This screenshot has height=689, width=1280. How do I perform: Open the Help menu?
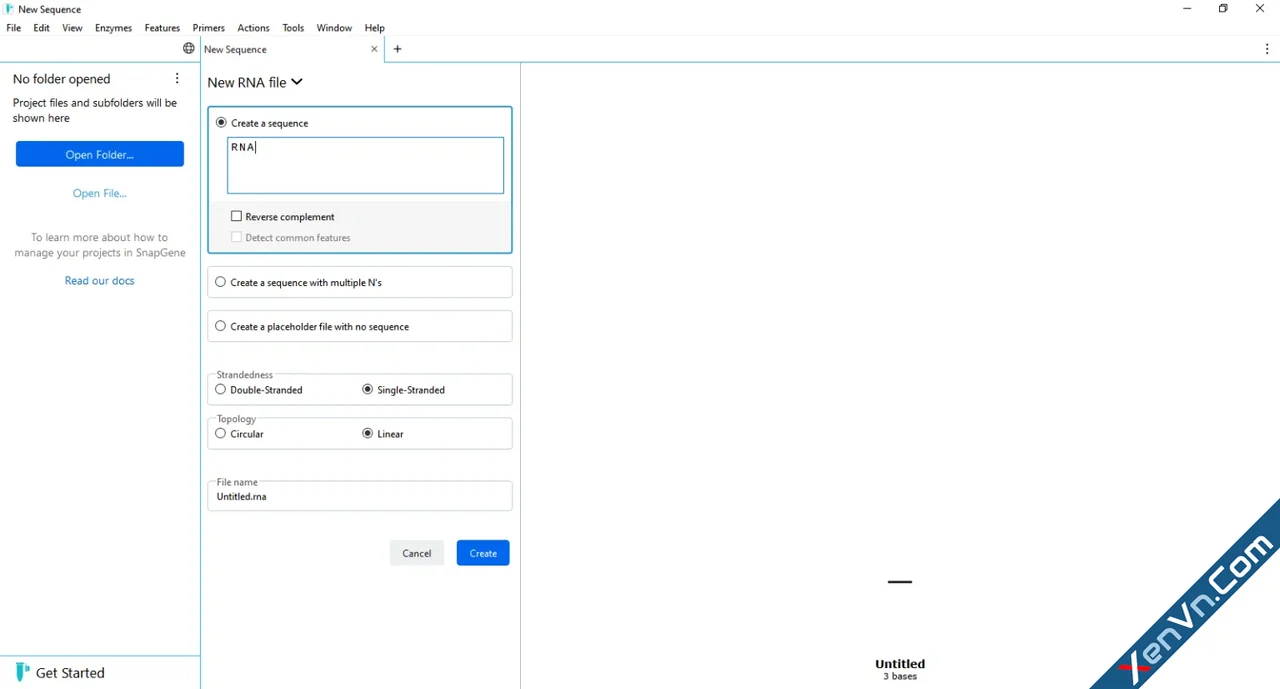[374, 28]
